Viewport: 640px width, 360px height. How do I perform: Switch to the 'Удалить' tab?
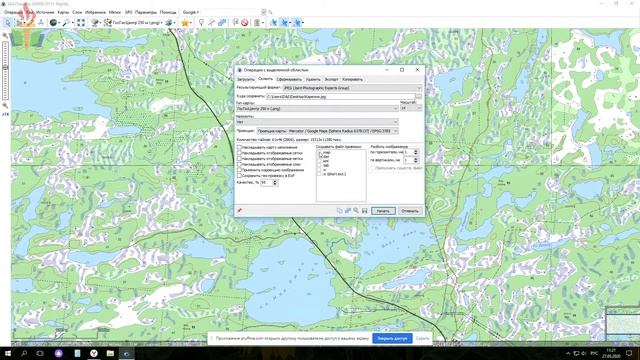tap(313, 80)
